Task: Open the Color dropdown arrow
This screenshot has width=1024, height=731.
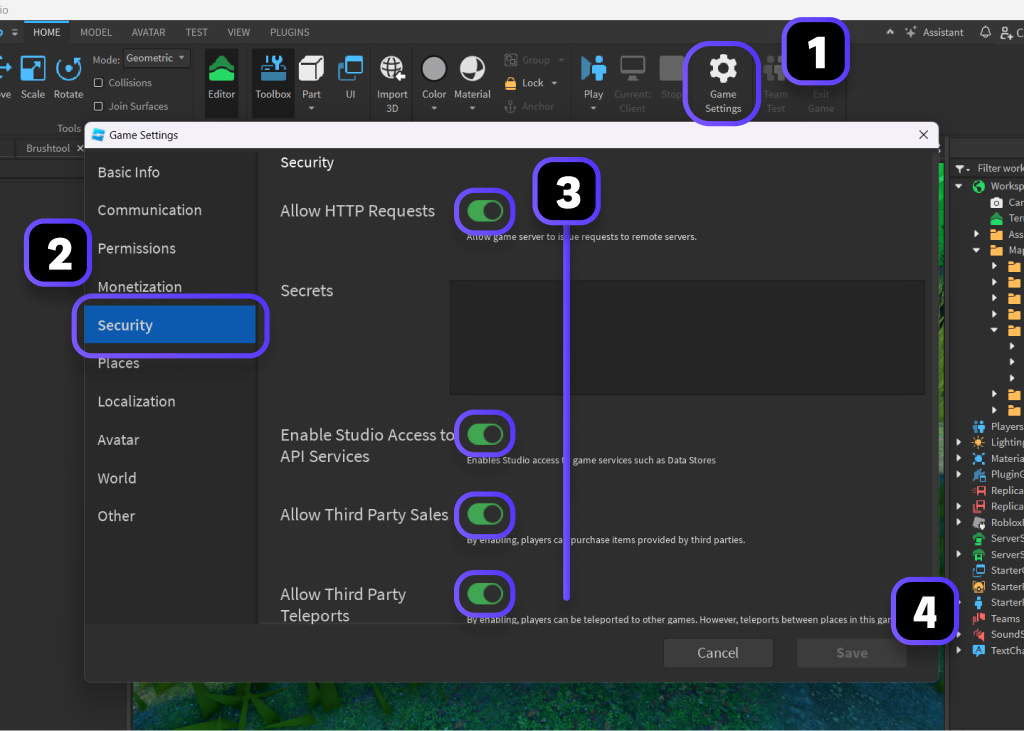Action: pos(434,108)
